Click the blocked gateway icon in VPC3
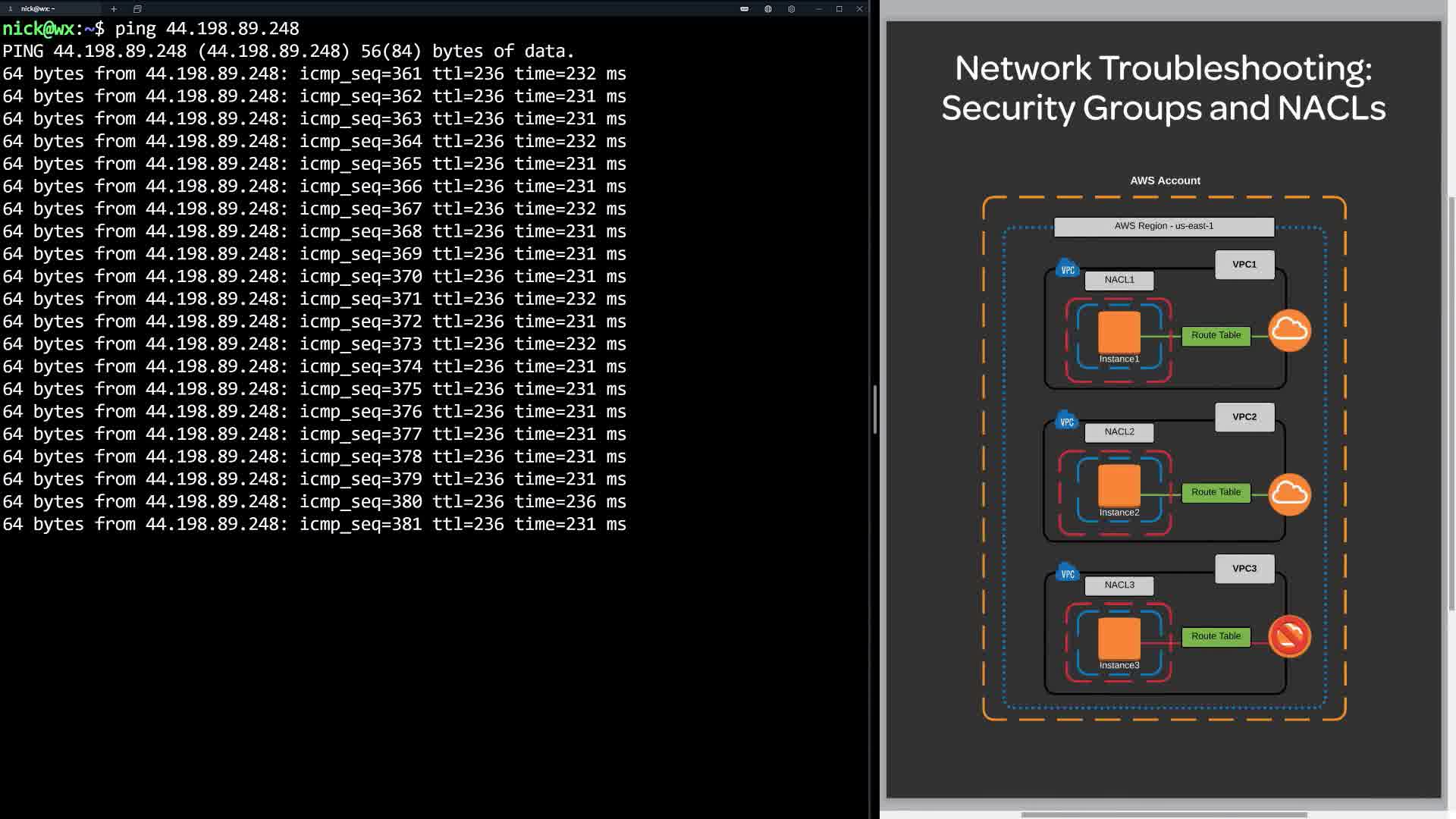The height and width of the screenshot is (819, 1456). [x=1289, y=636]
